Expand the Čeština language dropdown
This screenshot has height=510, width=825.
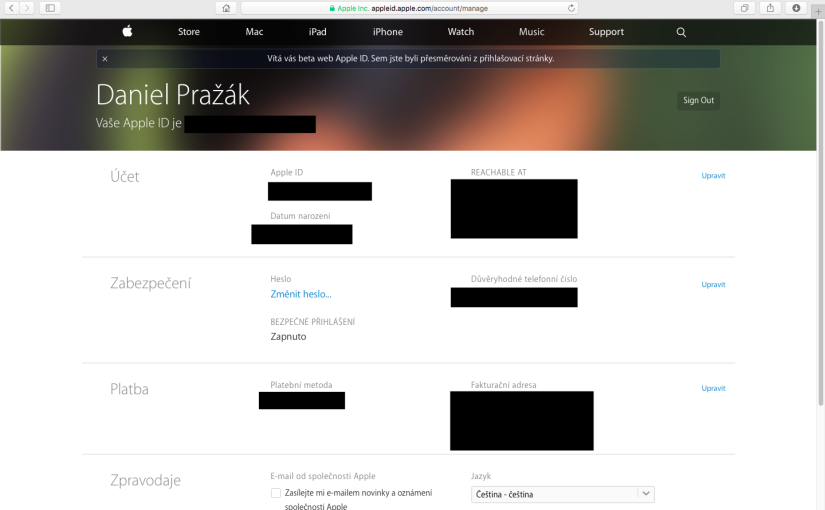[x=562, y=494]
